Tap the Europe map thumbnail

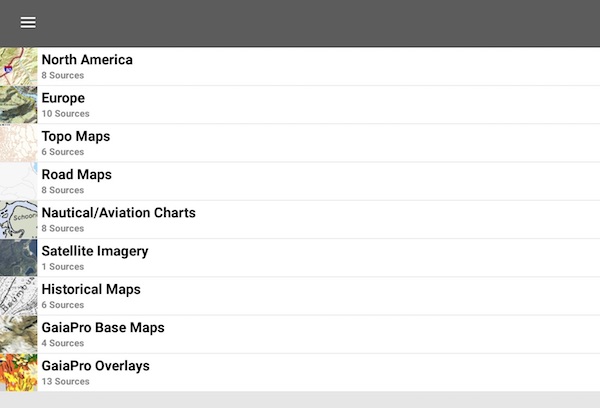[x=18, y=104]
